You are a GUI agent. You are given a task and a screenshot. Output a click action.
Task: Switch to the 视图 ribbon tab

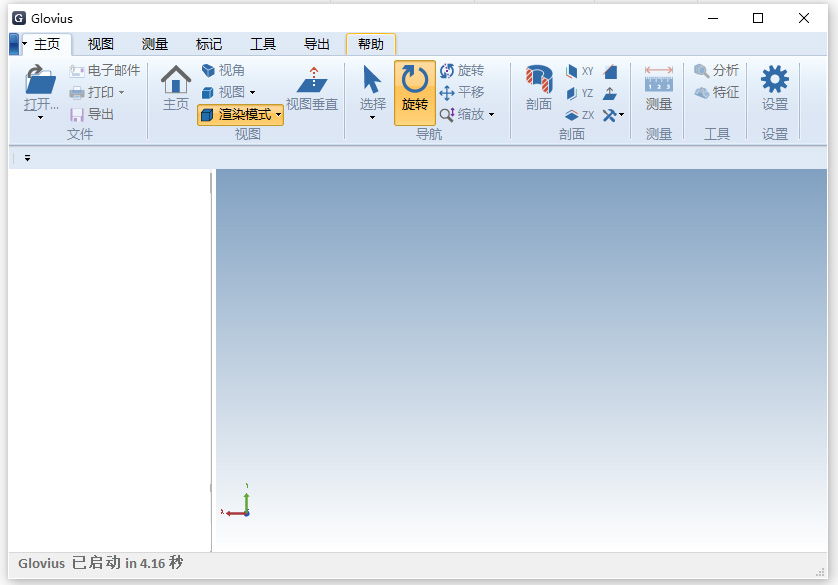coord(100,44)
